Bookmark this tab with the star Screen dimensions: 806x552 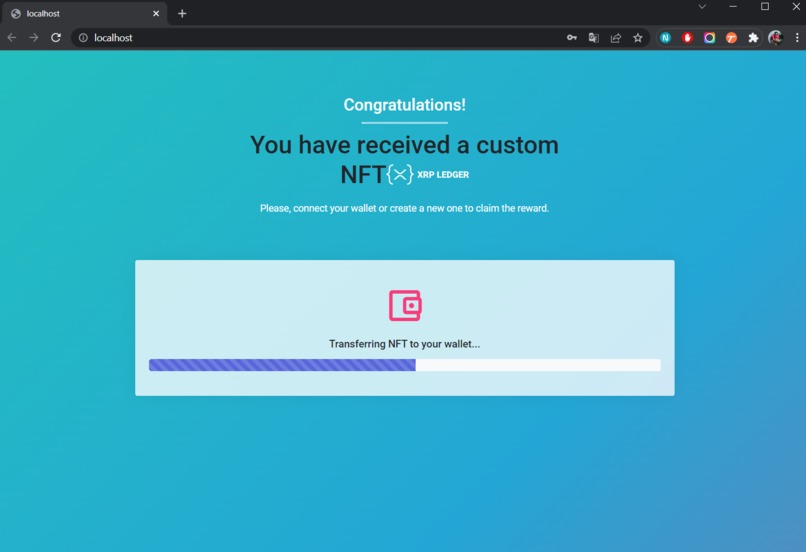pyautogui.click(x=638, y=38)
